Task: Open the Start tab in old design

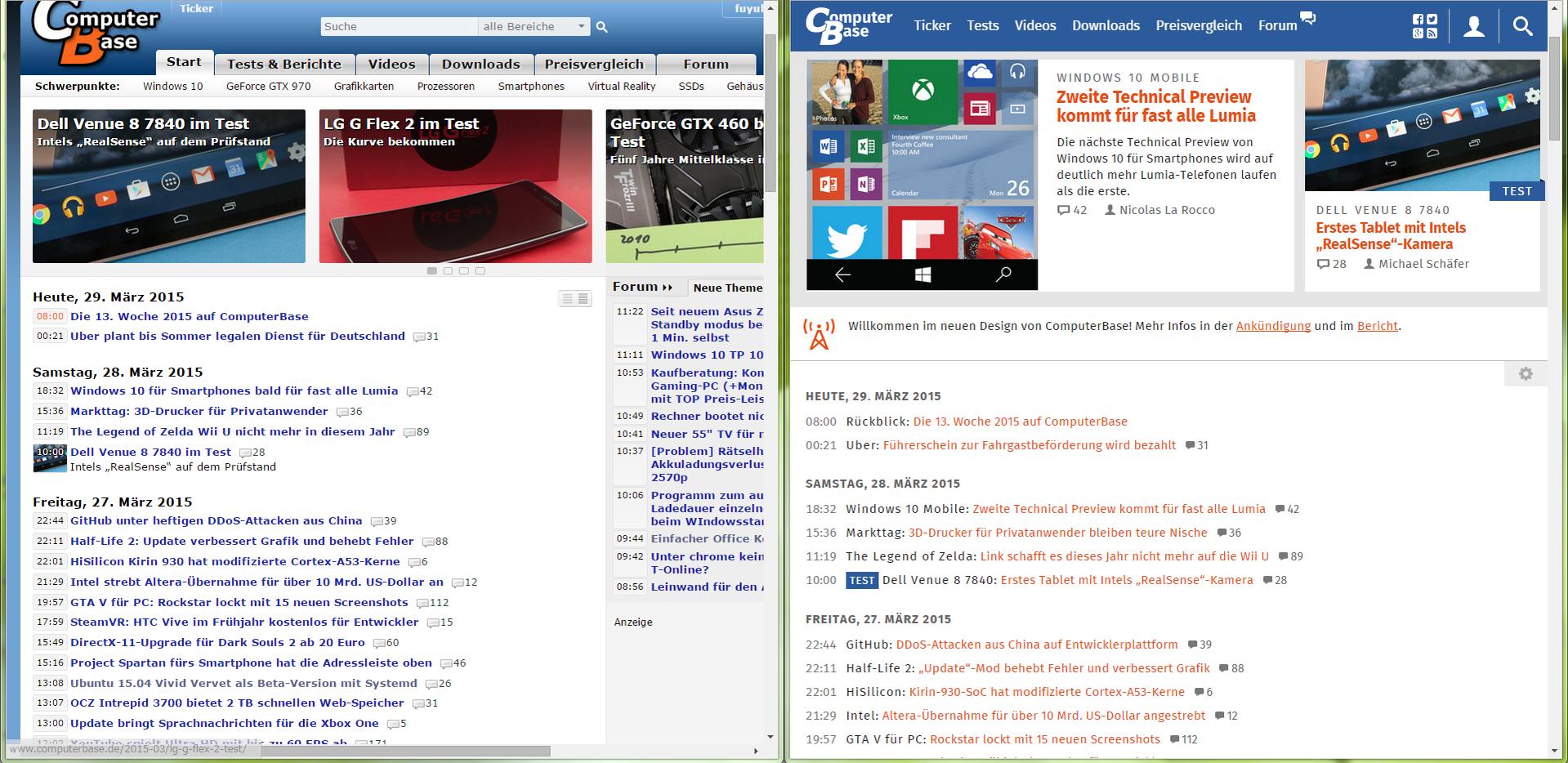Action: (x=184, y=62)
